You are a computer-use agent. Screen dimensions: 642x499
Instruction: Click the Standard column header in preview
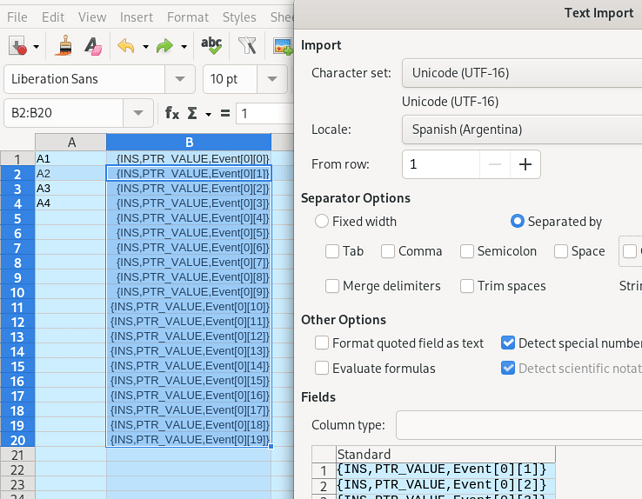point(445,454)
